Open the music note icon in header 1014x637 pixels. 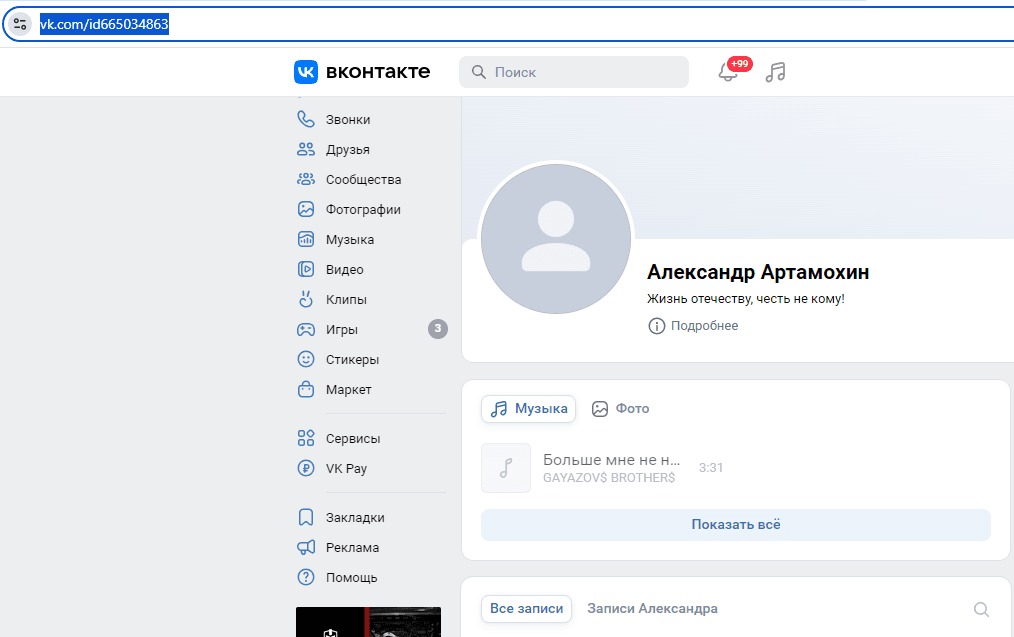(775, 72)
